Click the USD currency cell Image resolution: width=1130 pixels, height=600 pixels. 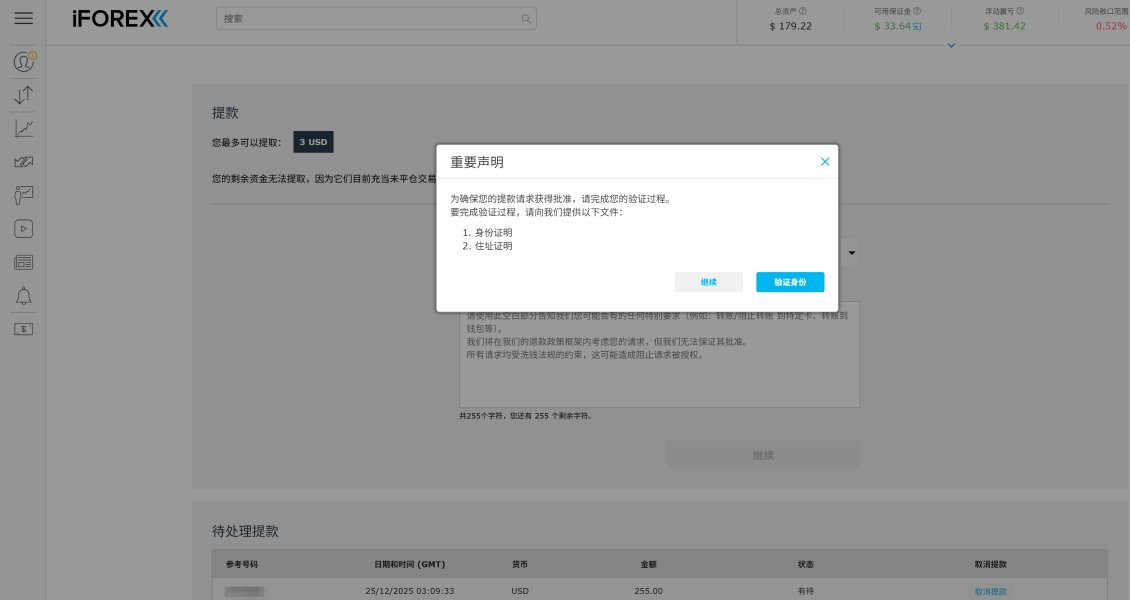520,591
